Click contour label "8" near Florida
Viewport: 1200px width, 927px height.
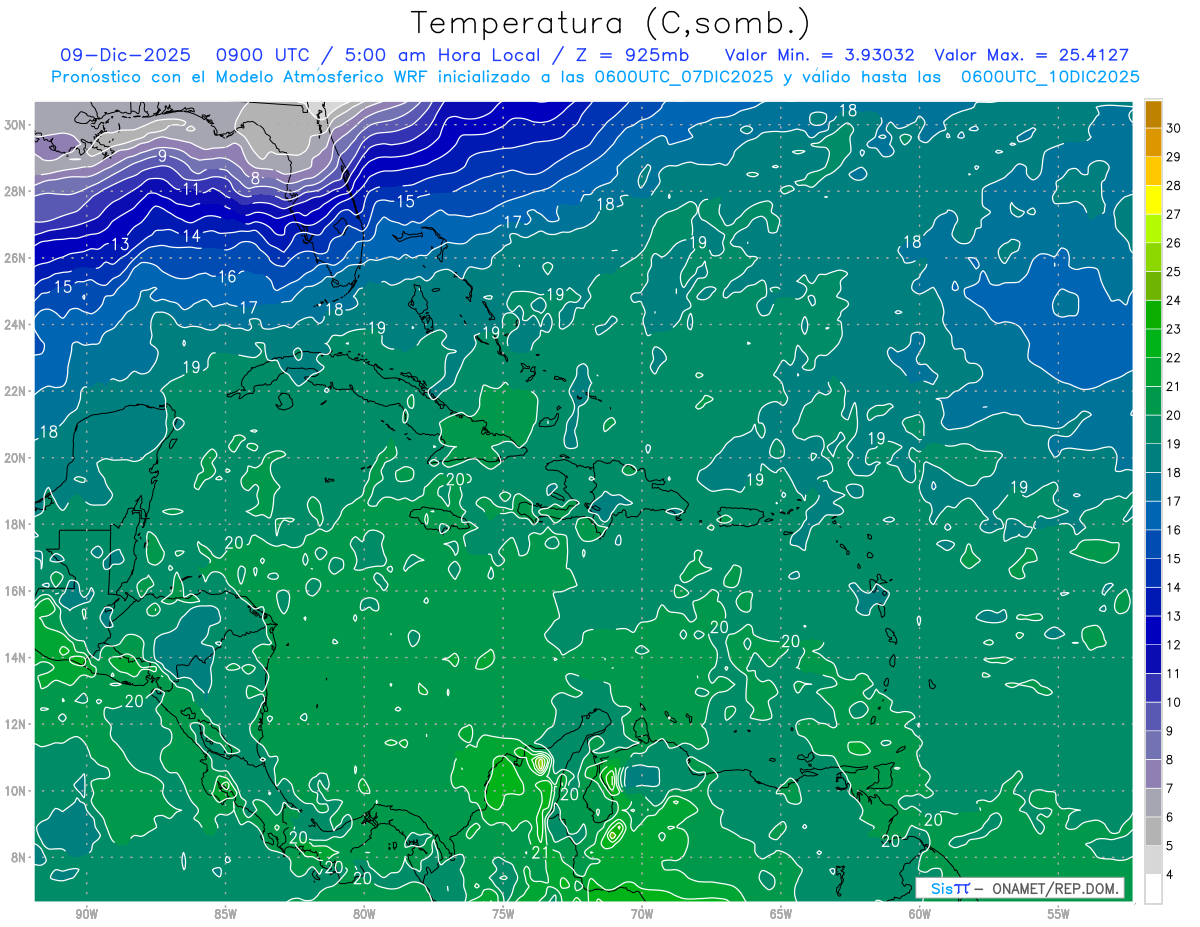pyautogui.click(x=256, y=179)
